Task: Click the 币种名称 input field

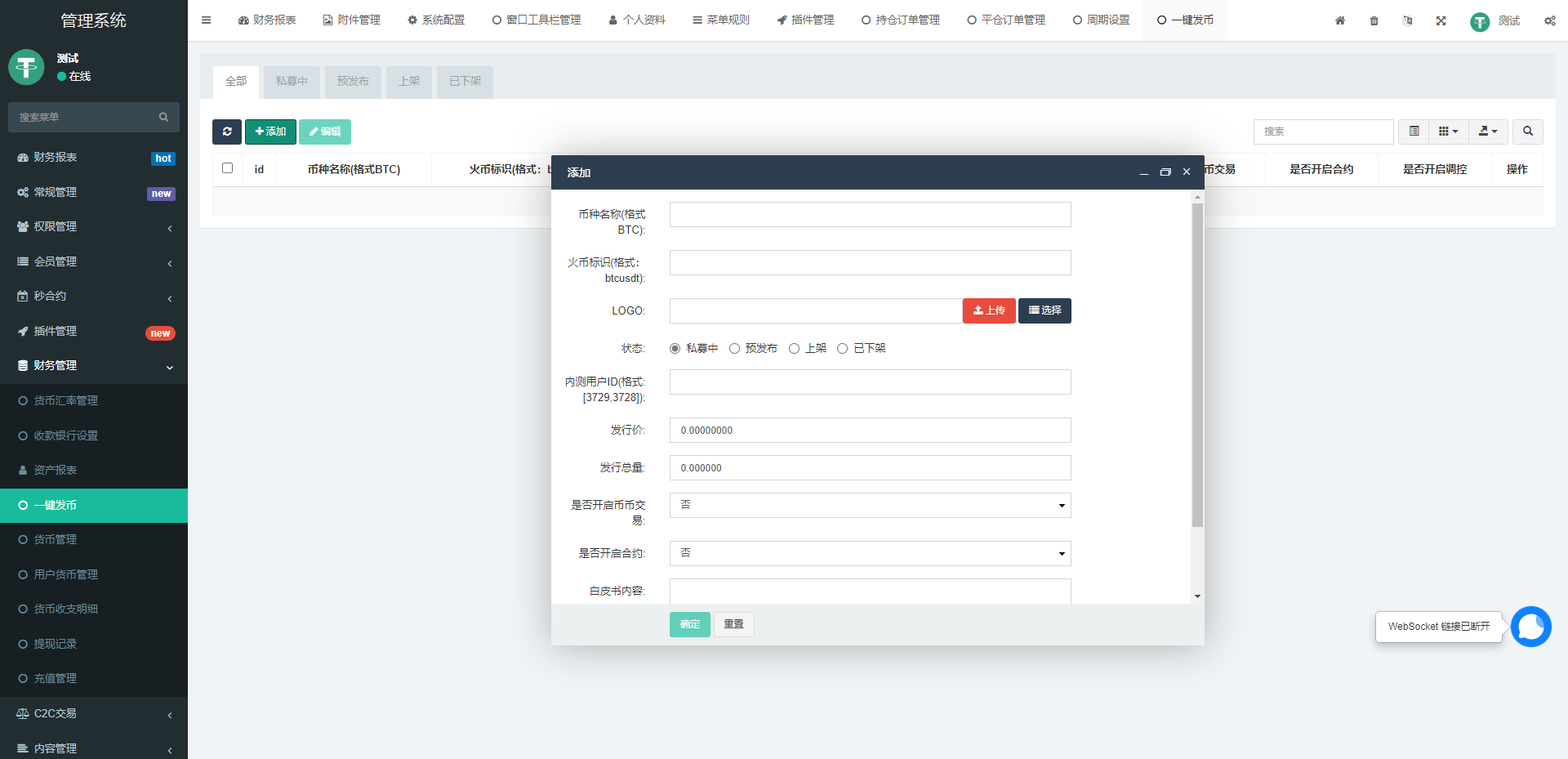Action: (870, 215)
